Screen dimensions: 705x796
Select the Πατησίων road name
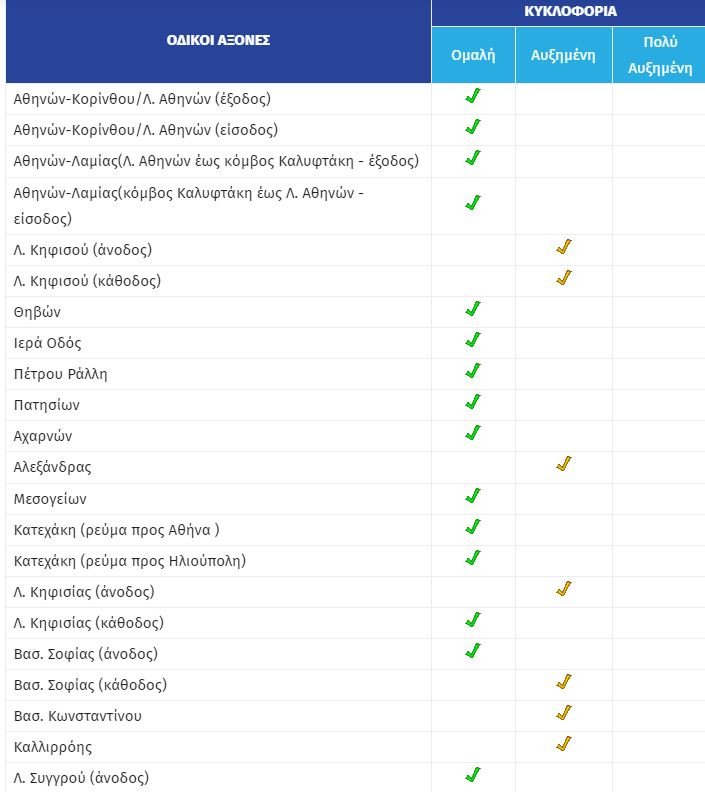[x=47, y=405]
